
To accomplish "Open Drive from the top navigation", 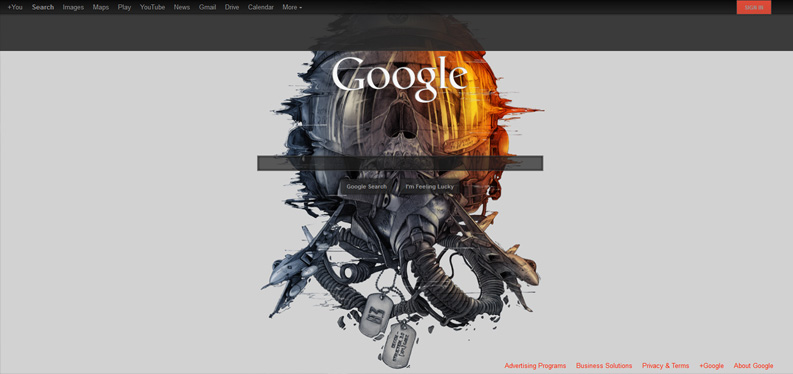I will point(232,7).
